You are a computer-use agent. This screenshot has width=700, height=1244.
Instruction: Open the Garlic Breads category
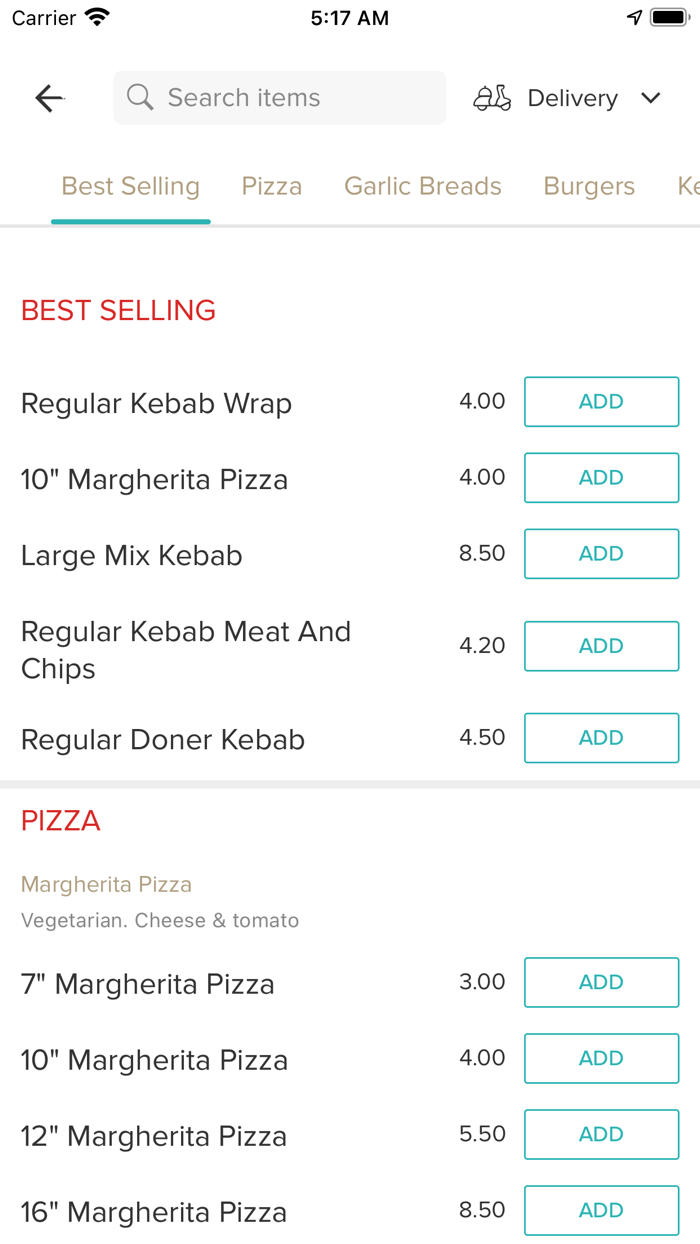point(422,185)
